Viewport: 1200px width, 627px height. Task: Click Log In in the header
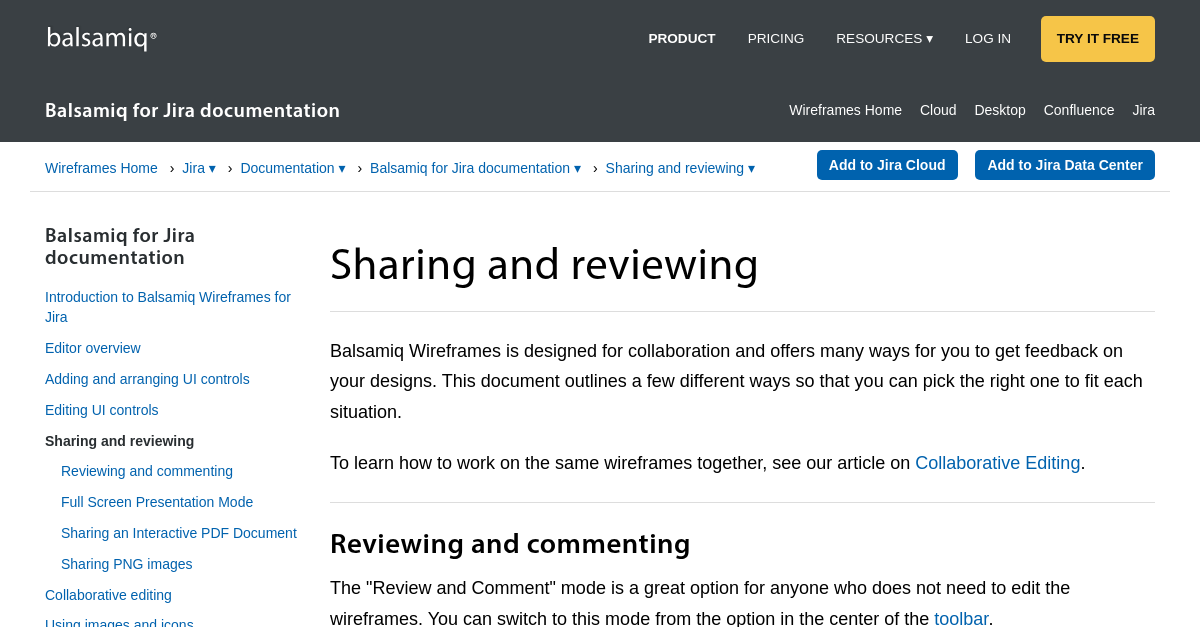987,39
